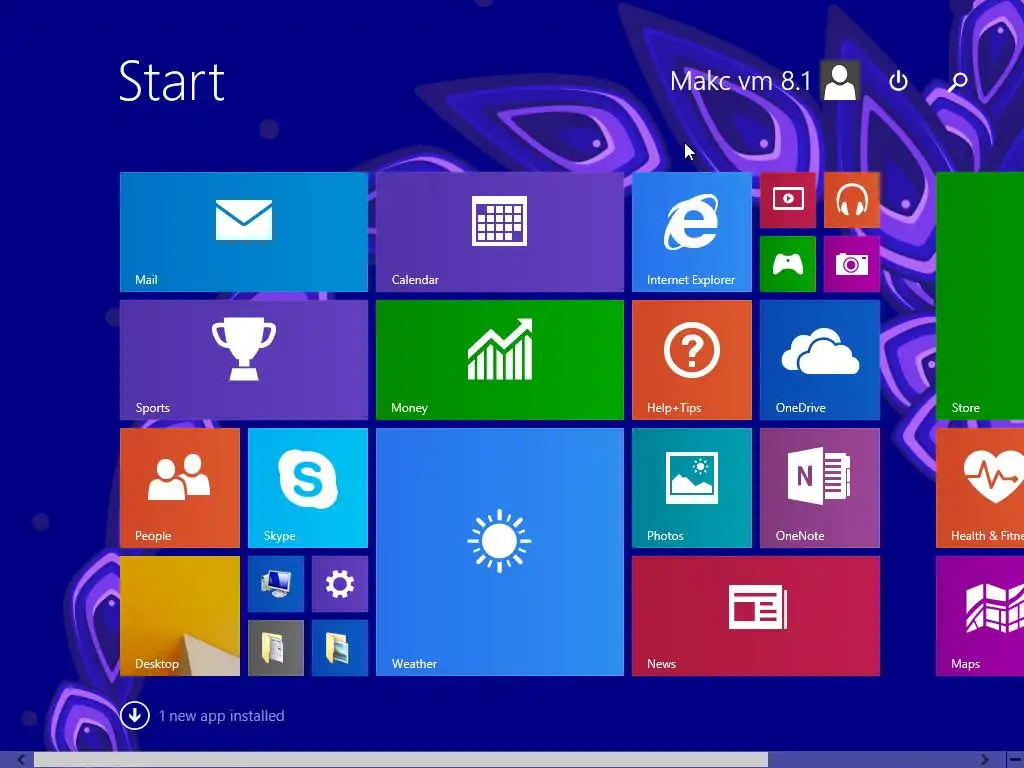This screenshot has height=768, width=1024.
Task: Open the Weather tile
Action: coord(500,552)
